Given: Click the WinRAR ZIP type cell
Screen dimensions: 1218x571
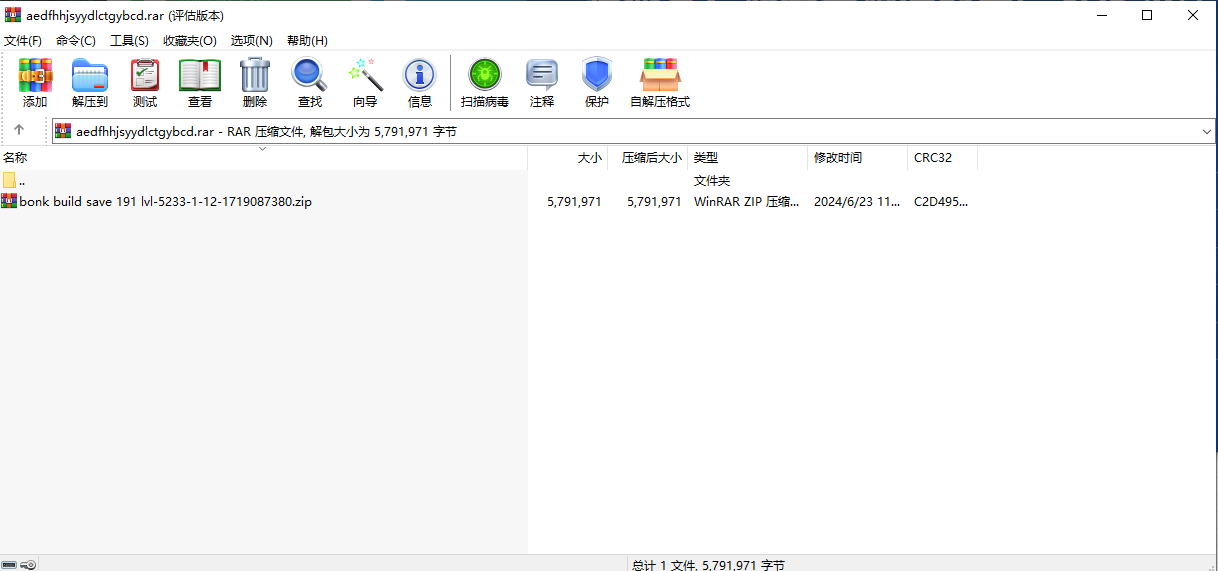Looking at the screenshot, I should [x=747, y=201].
